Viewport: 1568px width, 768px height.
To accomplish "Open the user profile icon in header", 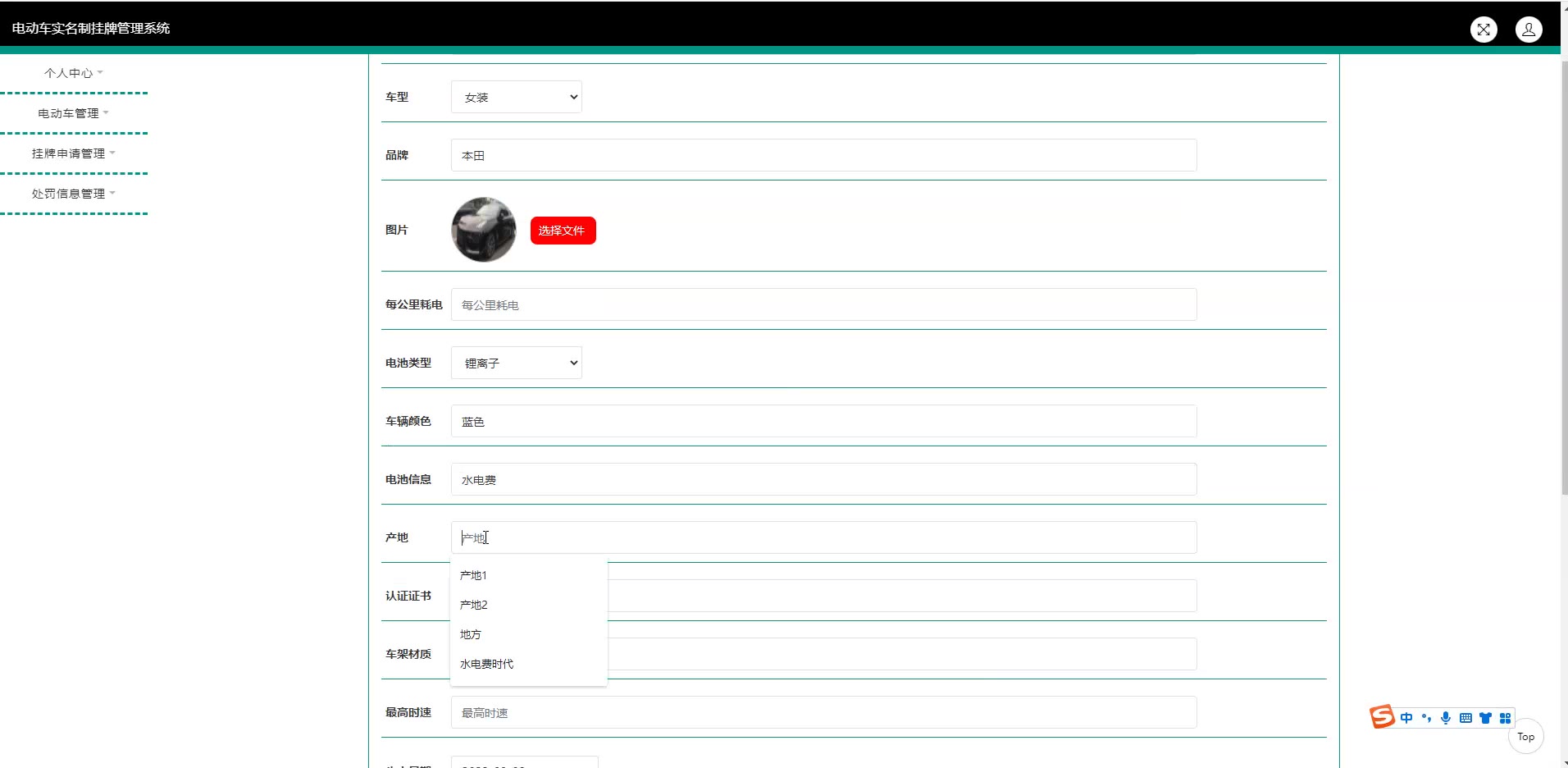I will point(1529,30).
